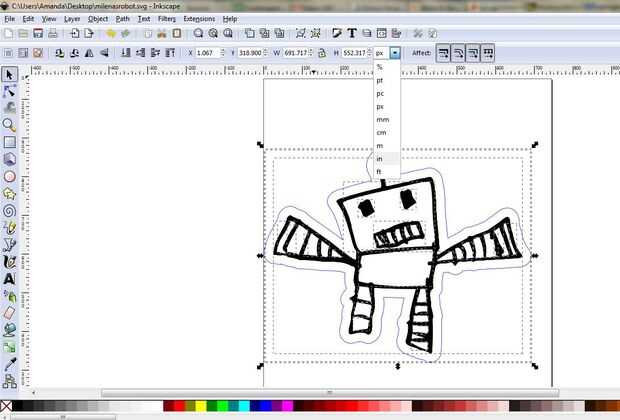The height and width of the screenshot is (420, 620).
Task: Choose 'in' from the units list
Action: tap(387, 159)
